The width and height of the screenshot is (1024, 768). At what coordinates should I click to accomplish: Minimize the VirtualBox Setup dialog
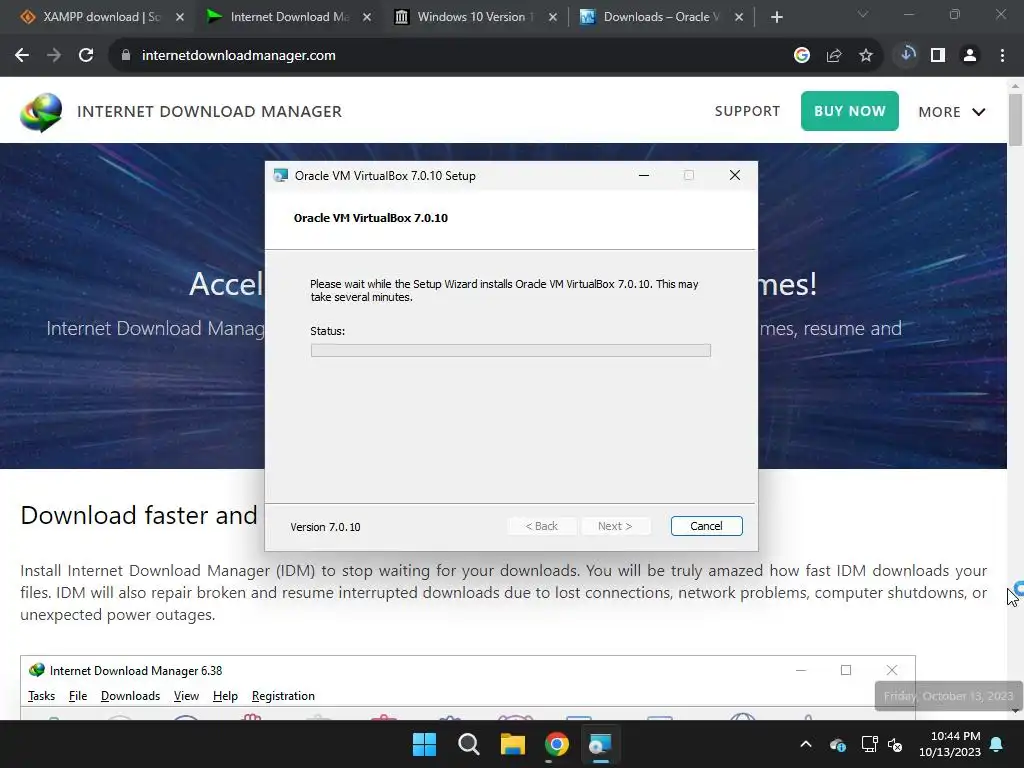pos(644,176)
